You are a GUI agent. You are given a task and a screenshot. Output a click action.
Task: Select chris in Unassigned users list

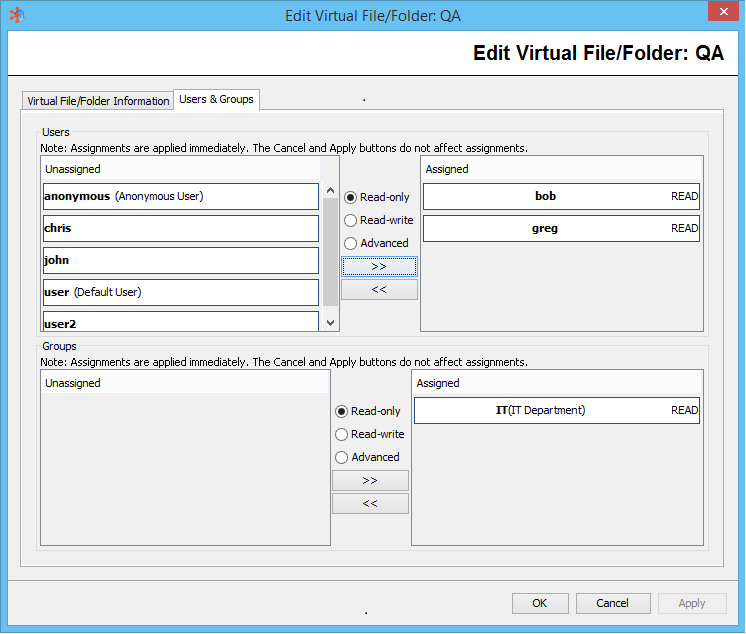pos(181,228)
